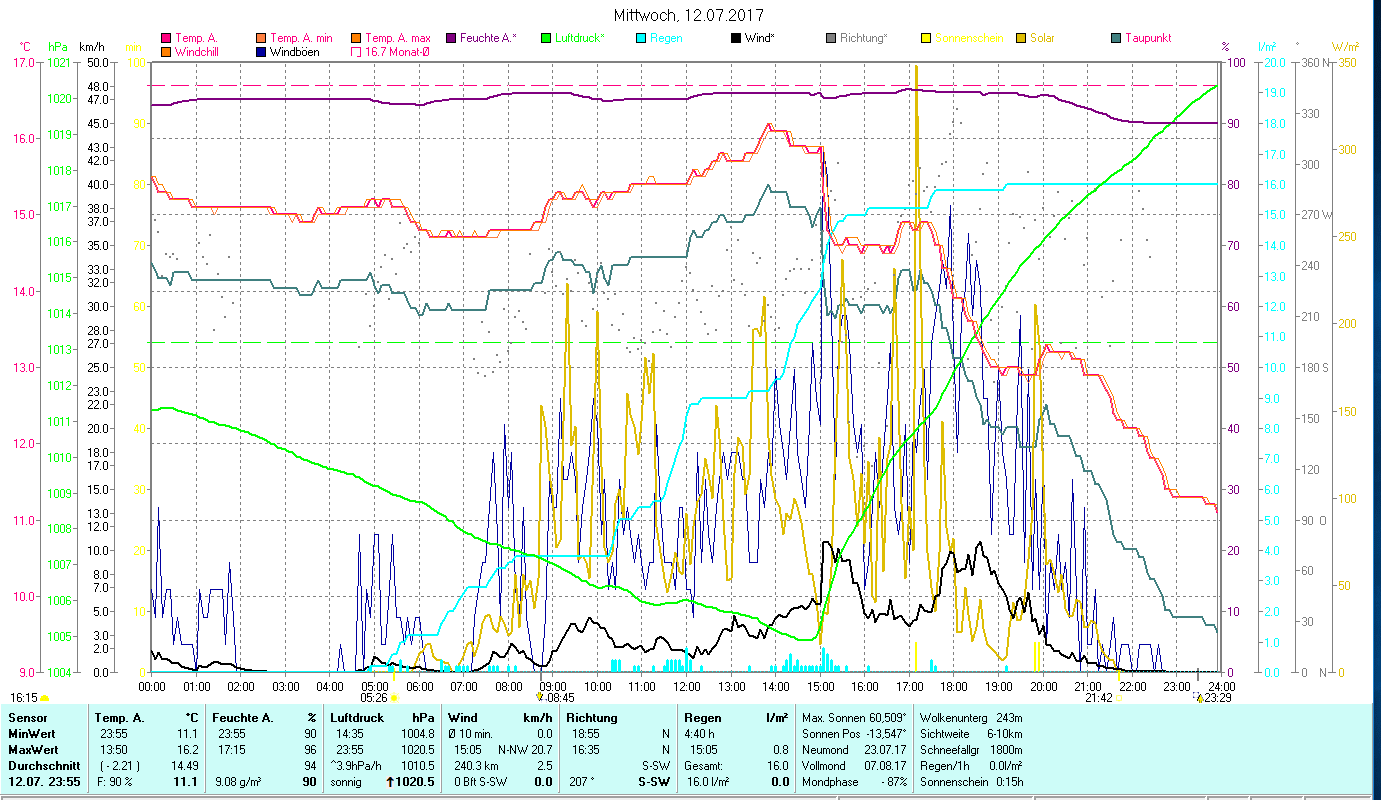Click the green Luftdruck* legend swatch
Viewport: 1381px width, 800px height.
coord(545,38)
